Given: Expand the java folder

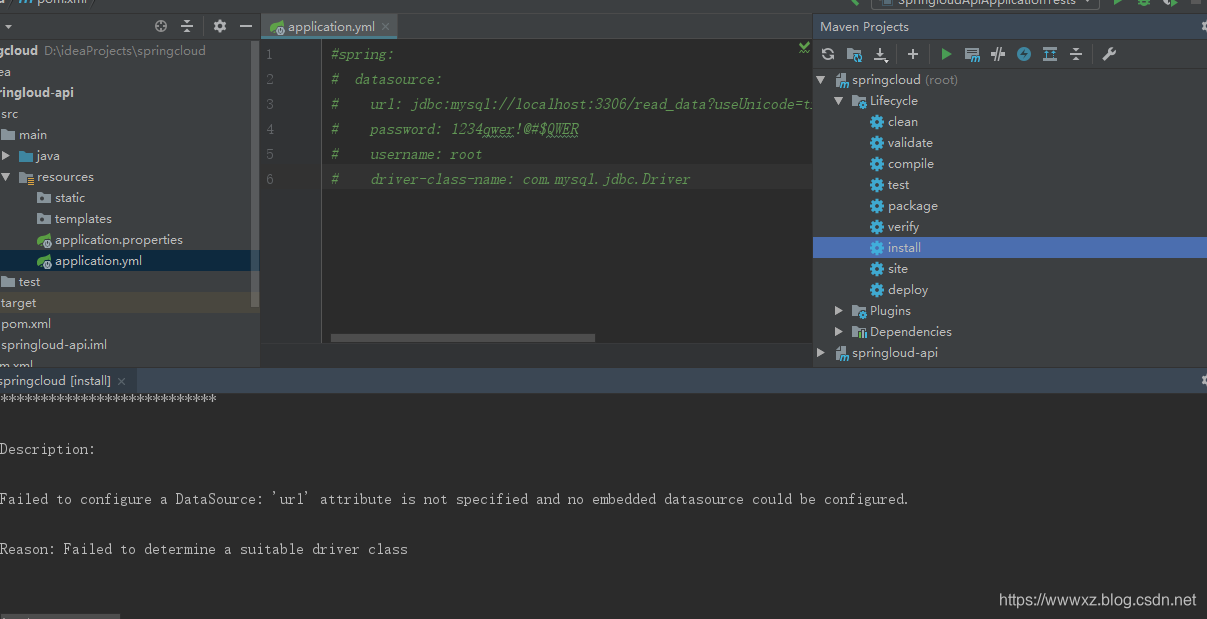Looking at the screenshot, I should 6,156.
